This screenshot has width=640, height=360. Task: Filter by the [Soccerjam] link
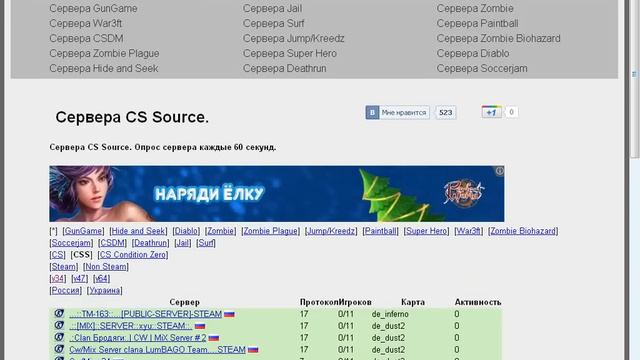click(x=71, y=243)
